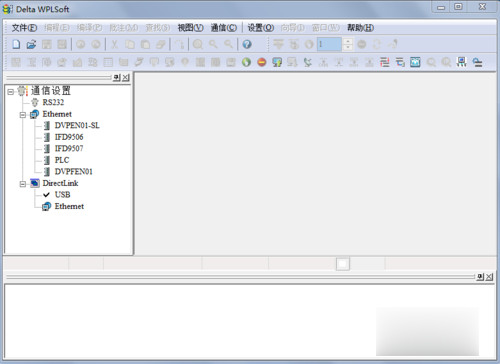Close the bottom output panel
The image size is (500, 364).
click(x=489, y=277)
